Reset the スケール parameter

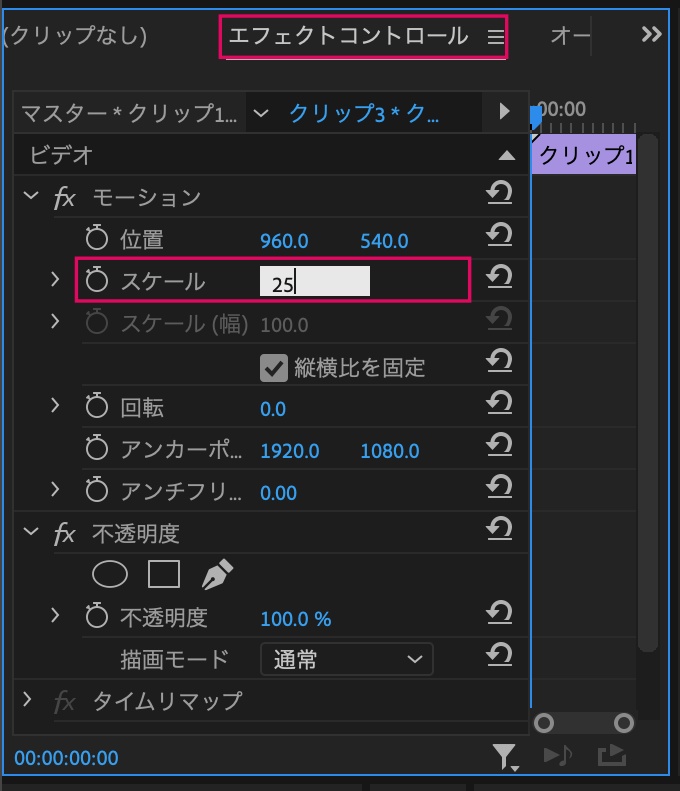499,277
